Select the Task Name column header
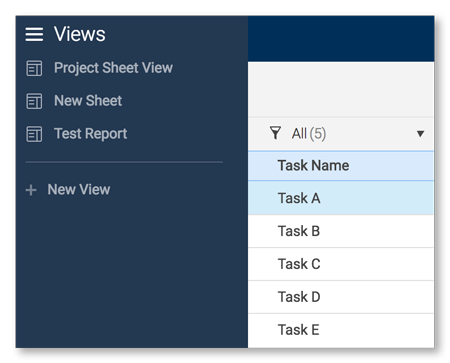 coord(341,166)
